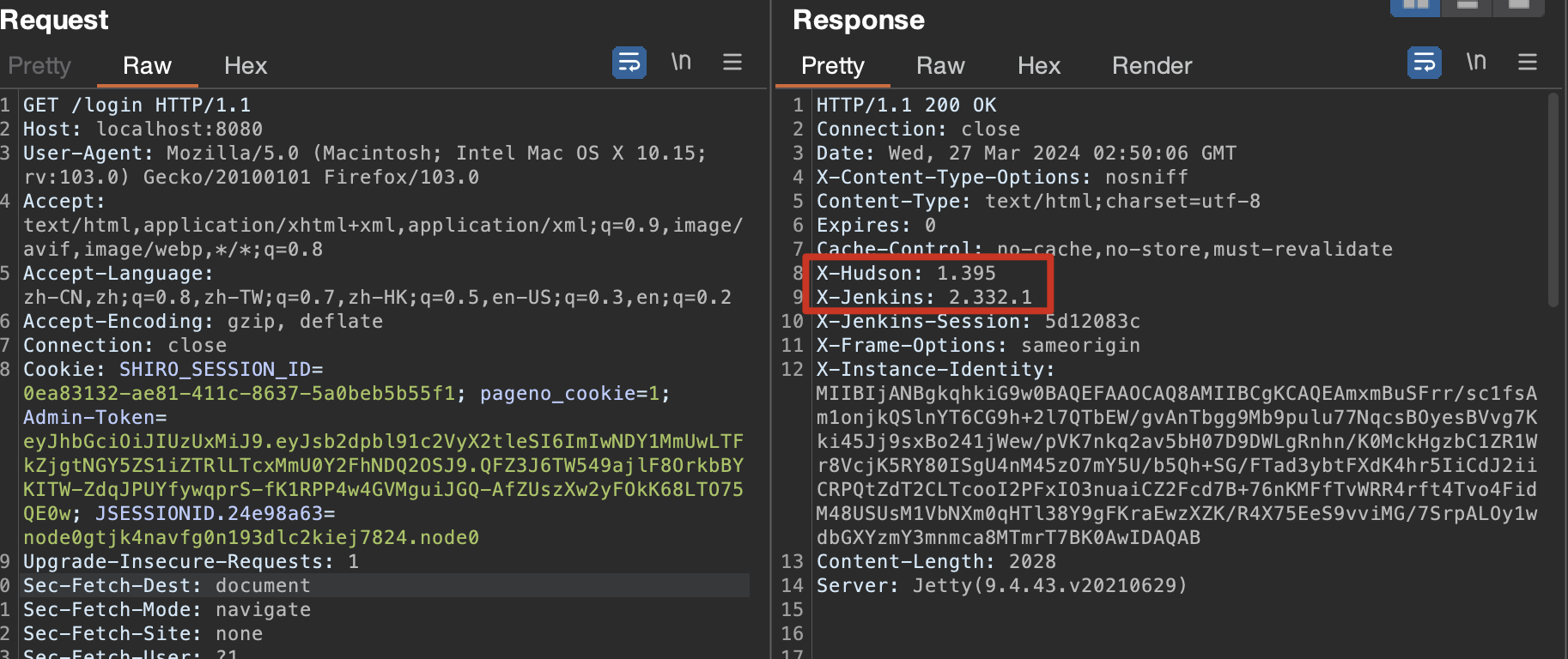This screenshot has width=1568, height=659.
Task: Open the Response Render tab
Action: point(1152,65)
